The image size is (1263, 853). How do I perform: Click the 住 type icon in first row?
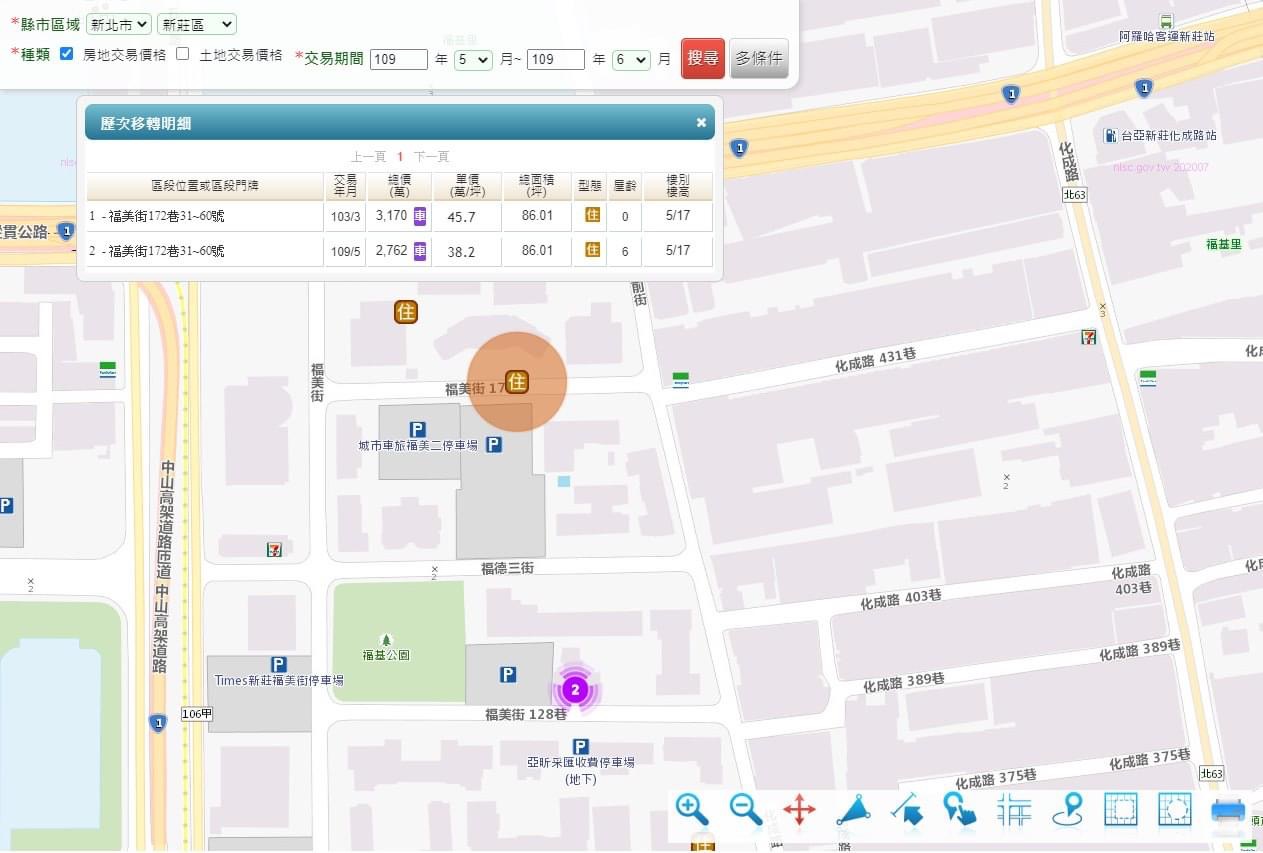tap(592, 215)
